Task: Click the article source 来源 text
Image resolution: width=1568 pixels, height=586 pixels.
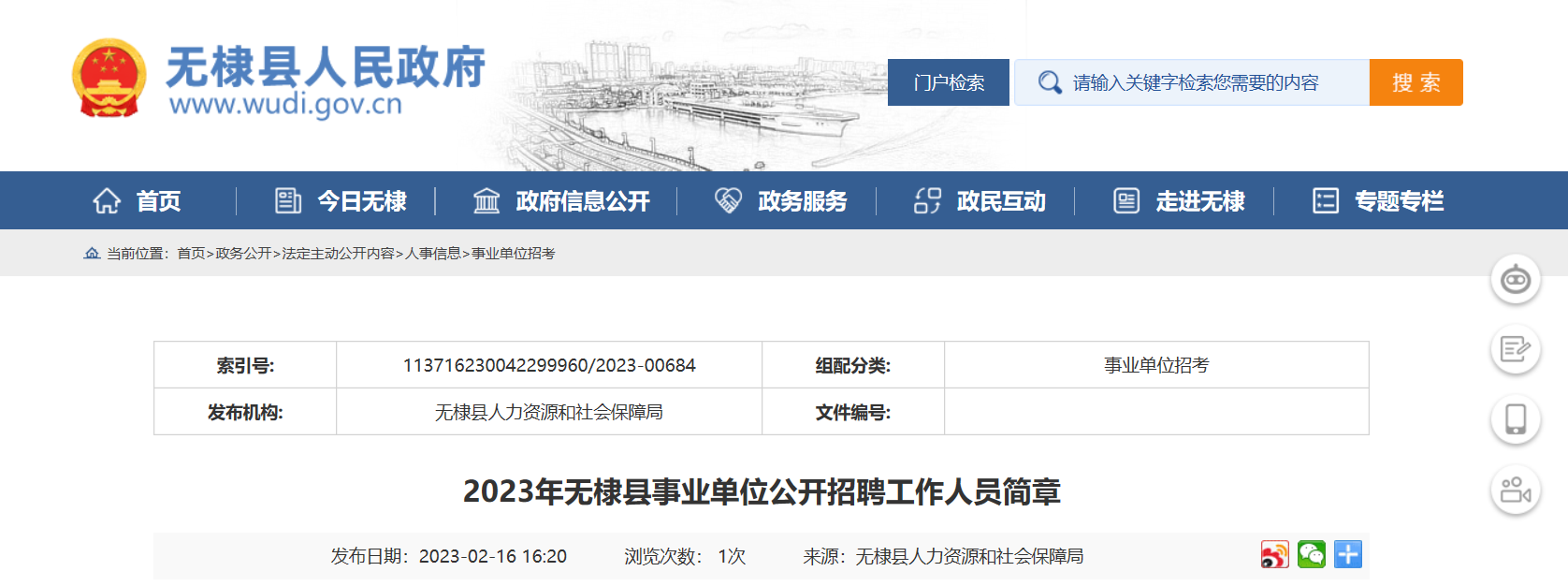Action: click(943, 556)
